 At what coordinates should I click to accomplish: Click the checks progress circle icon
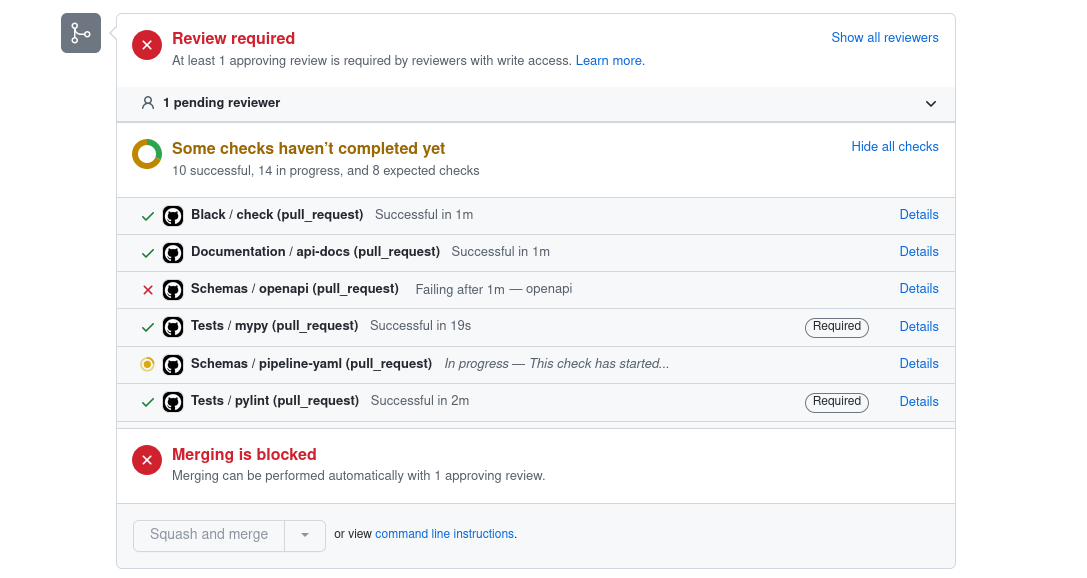pos(147,154)
